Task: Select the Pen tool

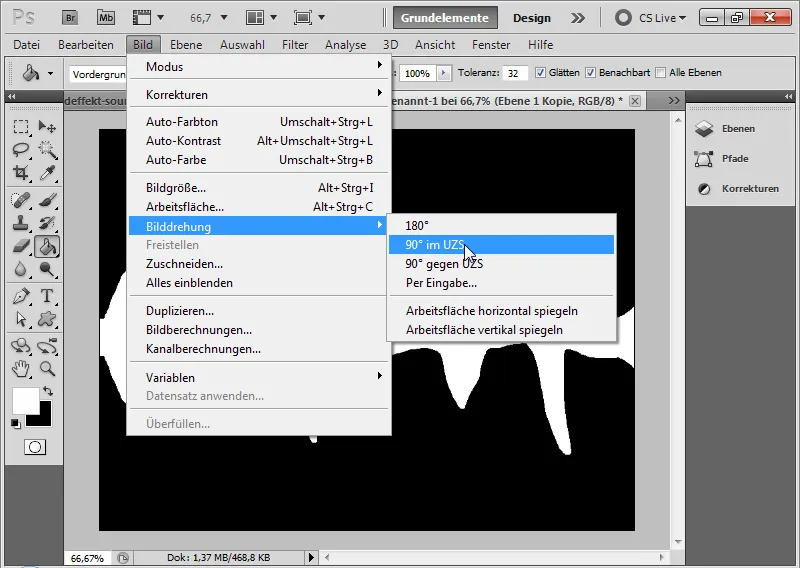Action: [21, 296]
